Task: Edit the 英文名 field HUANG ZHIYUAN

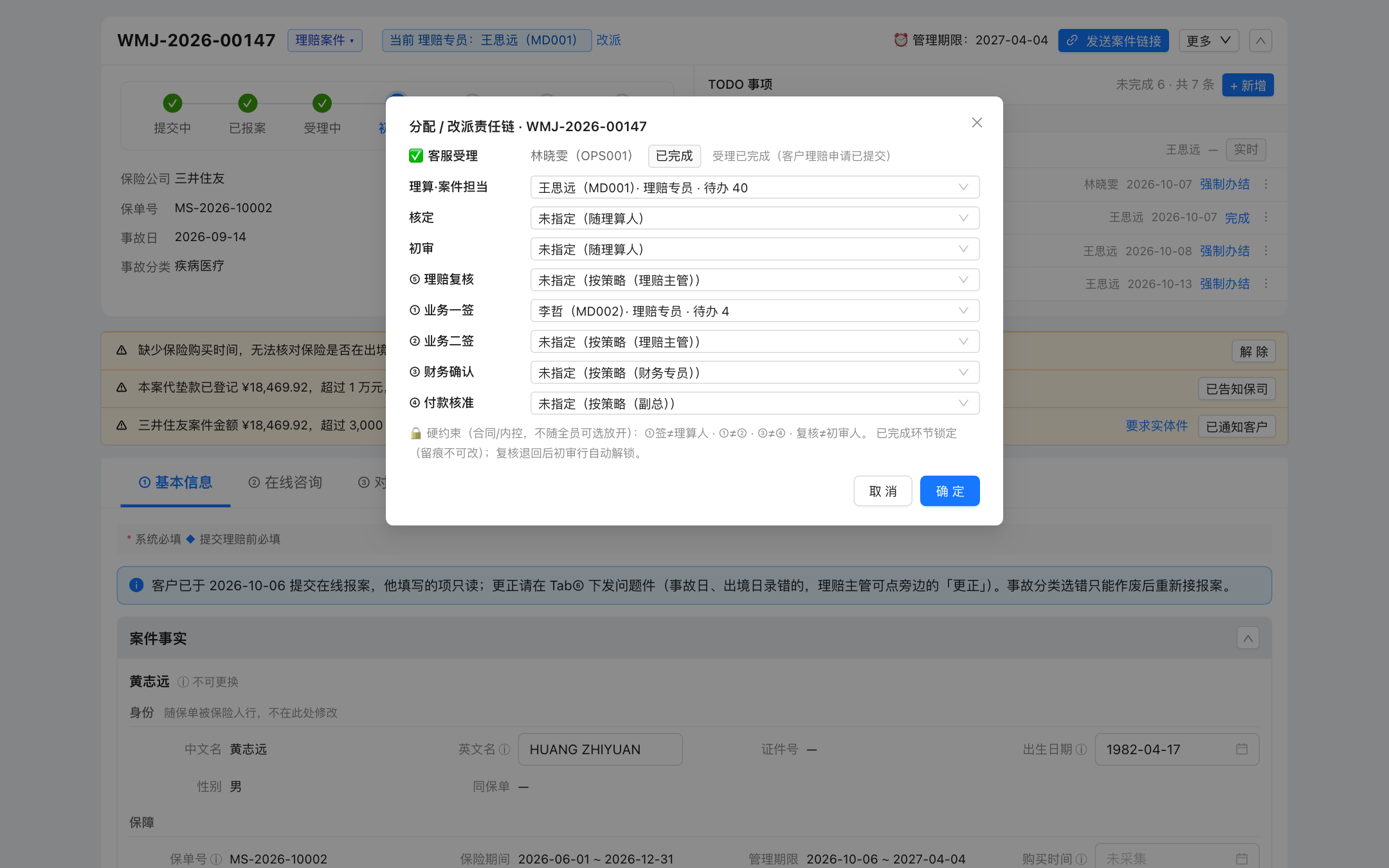Action: (600, 749)
